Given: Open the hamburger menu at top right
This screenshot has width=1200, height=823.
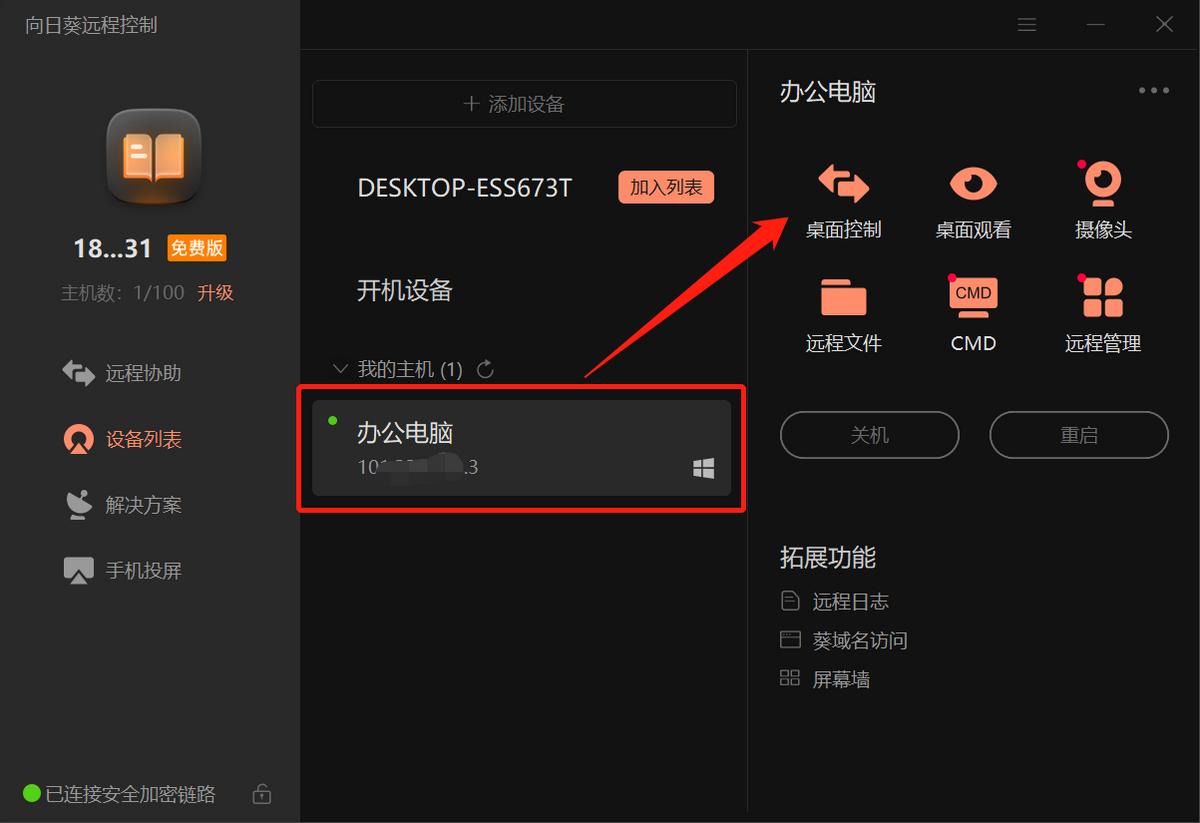Looking at the screenshot, I should pos(1026,24).
